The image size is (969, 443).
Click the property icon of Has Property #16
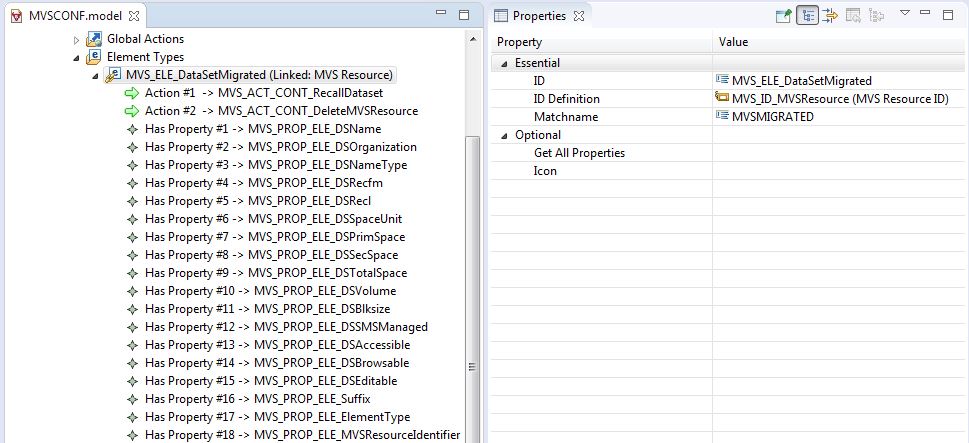[x=132, y=399]
